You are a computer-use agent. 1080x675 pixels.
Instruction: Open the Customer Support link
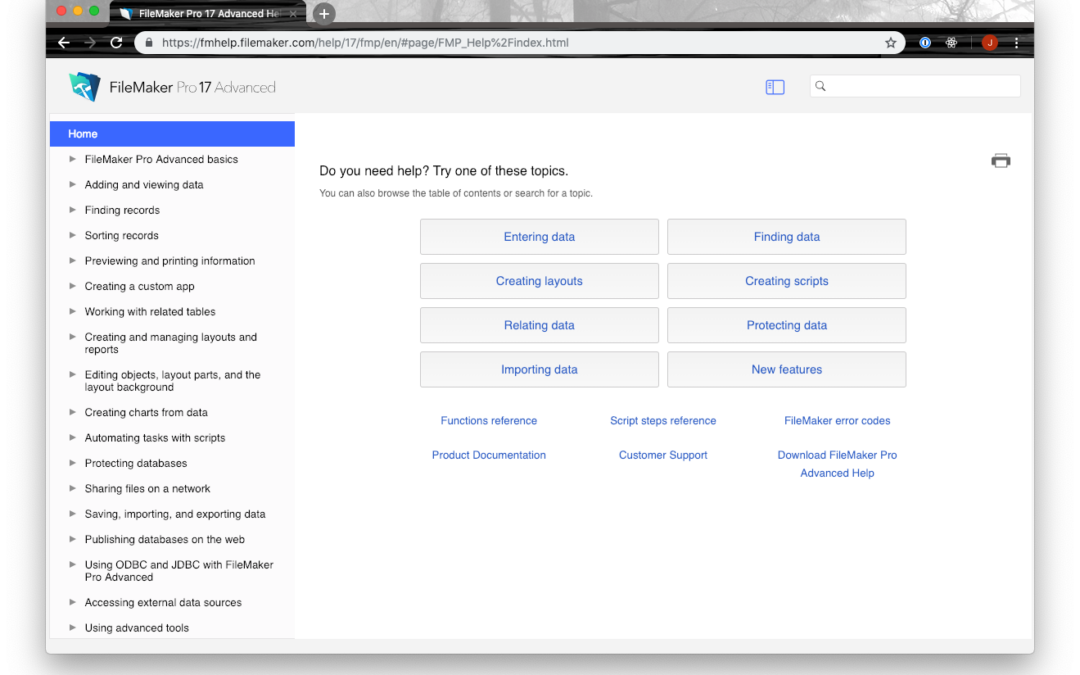663,455
